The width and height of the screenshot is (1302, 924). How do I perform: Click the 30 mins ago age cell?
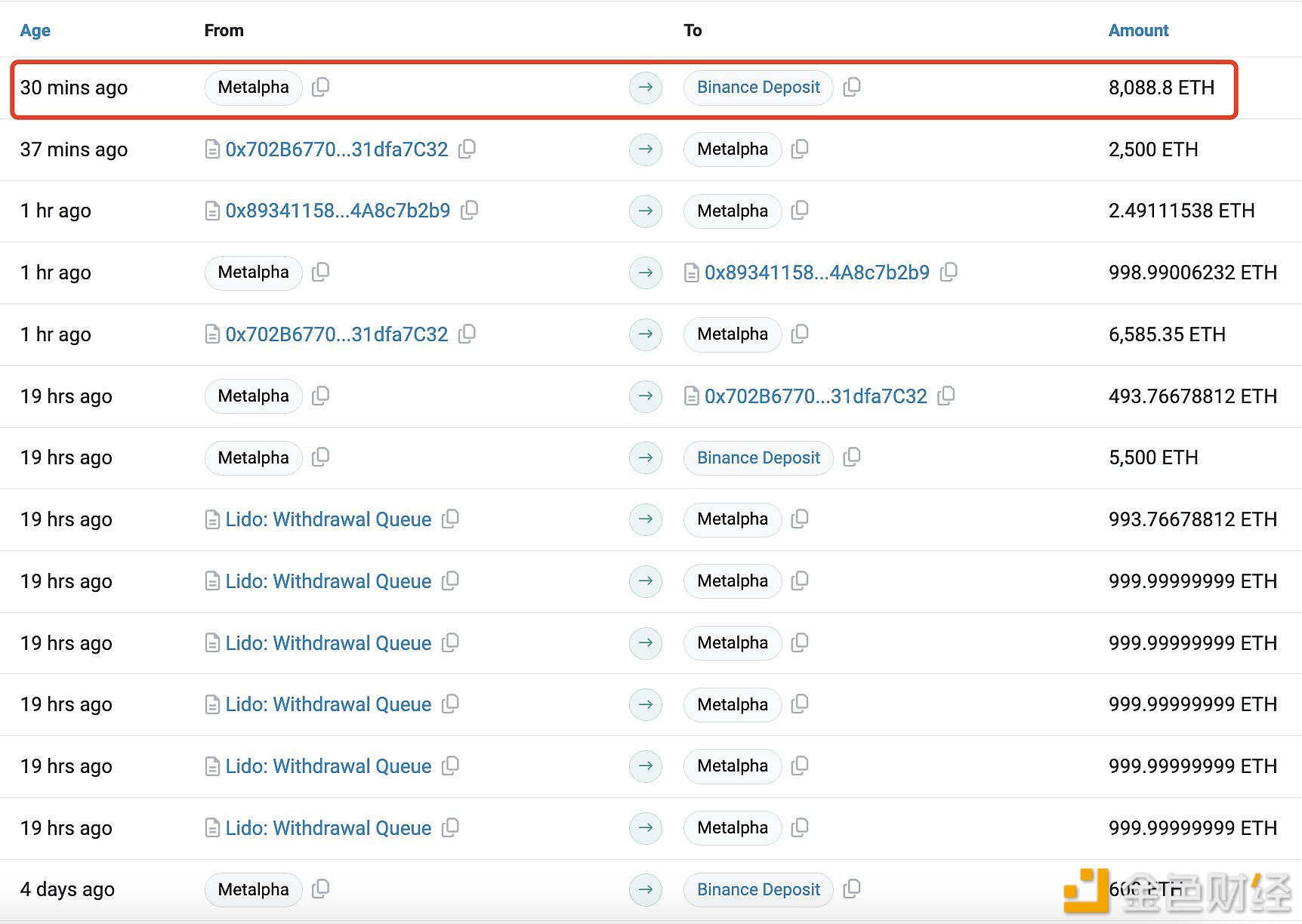click(74, 88)
